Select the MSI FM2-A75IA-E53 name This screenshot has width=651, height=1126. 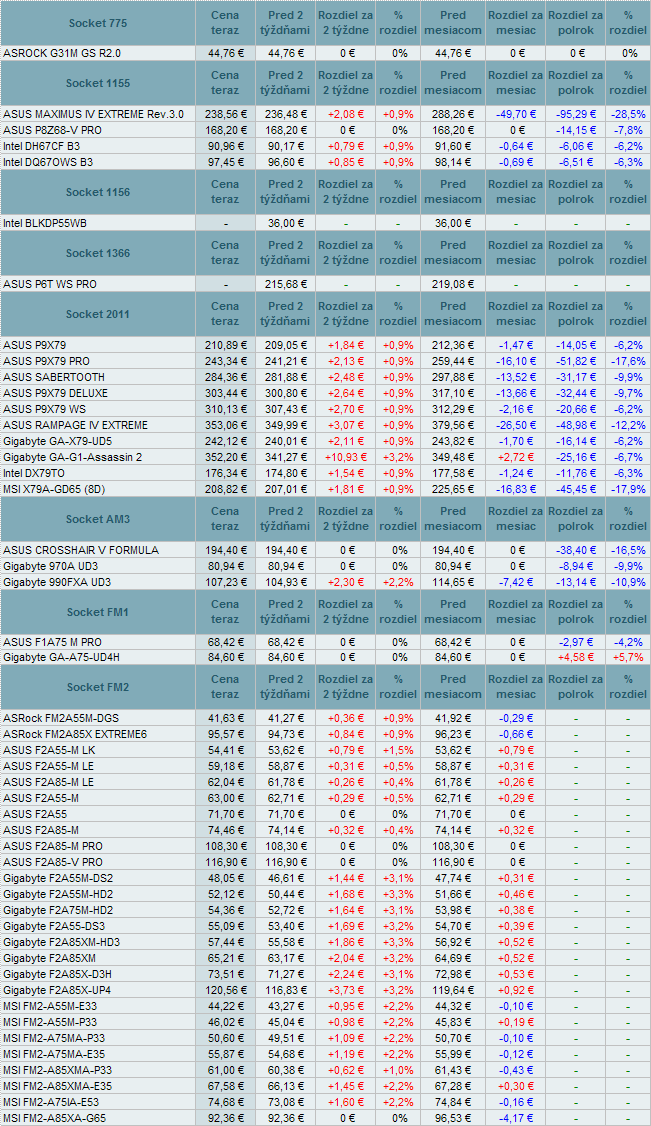[x=52, y=1102]
